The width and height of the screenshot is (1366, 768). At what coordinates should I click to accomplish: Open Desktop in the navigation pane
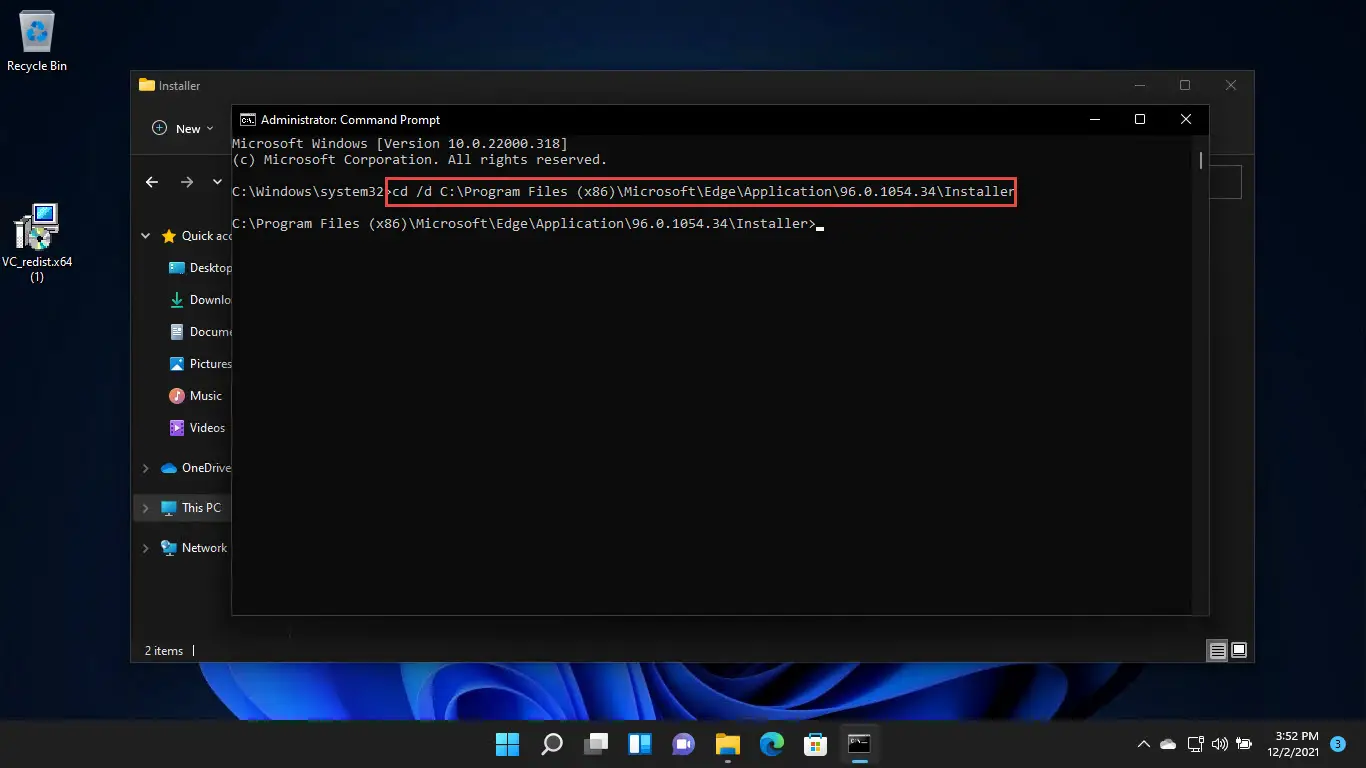(199, 268)
